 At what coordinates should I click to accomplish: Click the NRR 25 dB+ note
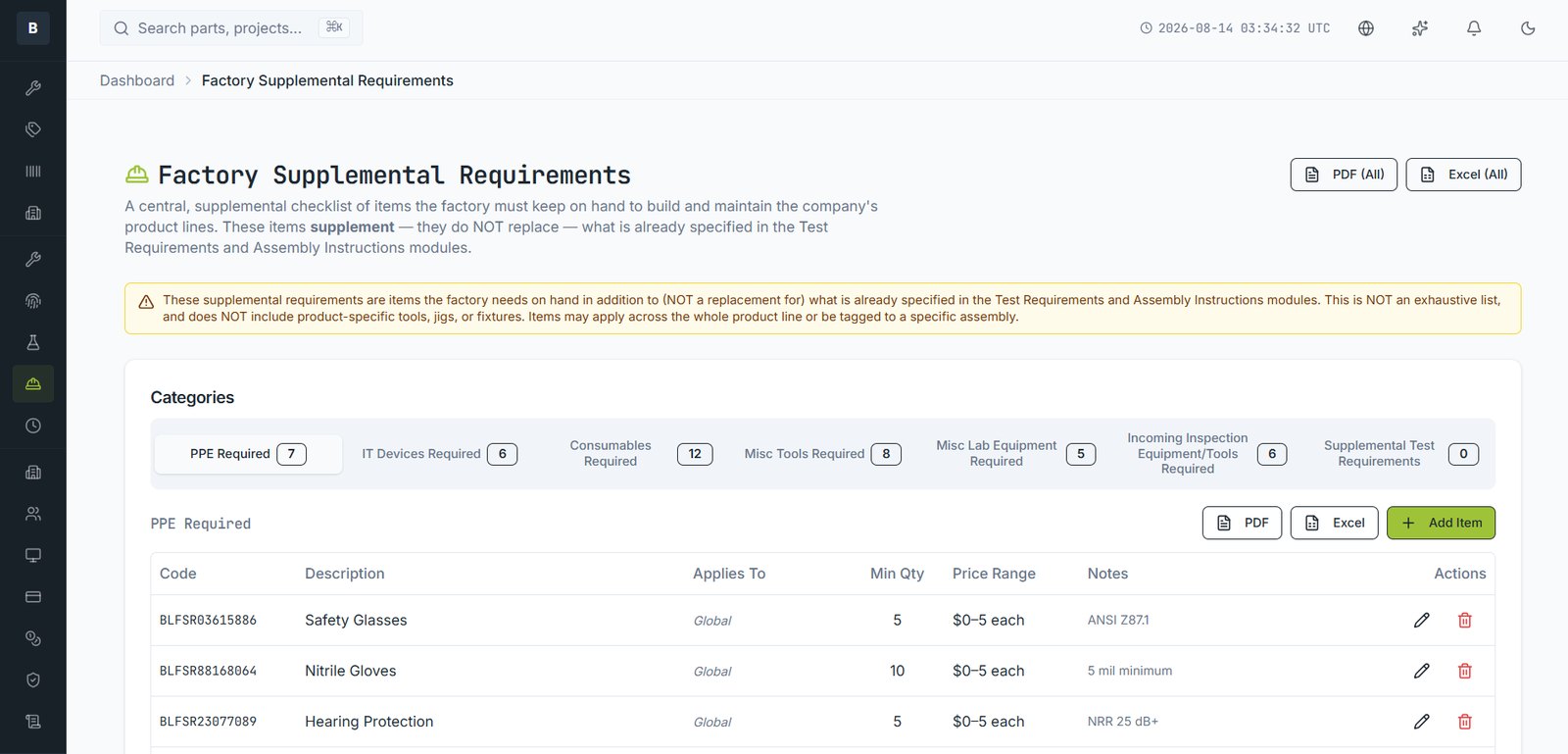[1123, 722]
